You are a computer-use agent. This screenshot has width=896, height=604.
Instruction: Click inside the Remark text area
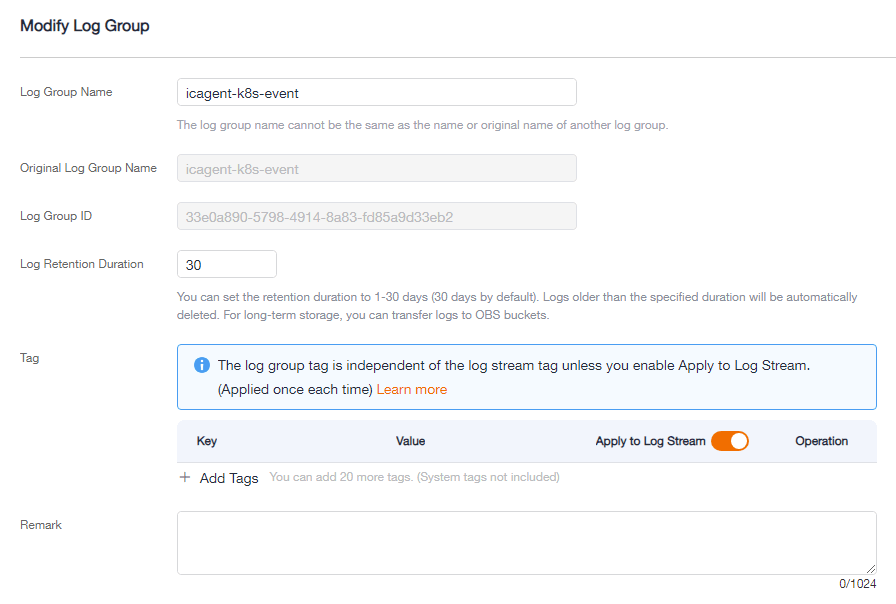click(x=526, y=543)
